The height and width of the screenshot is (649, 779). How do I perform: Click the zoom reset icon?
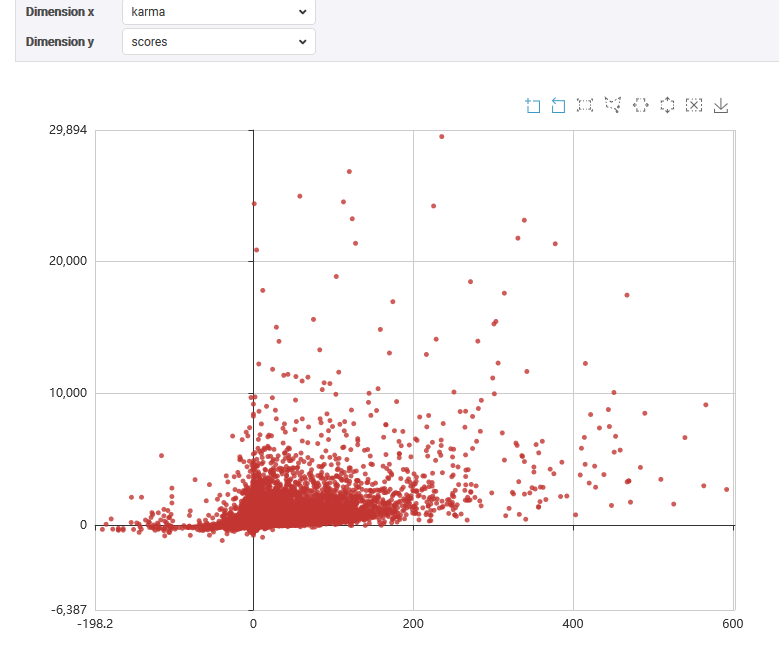pyautogui.click(x=558, y=105)
